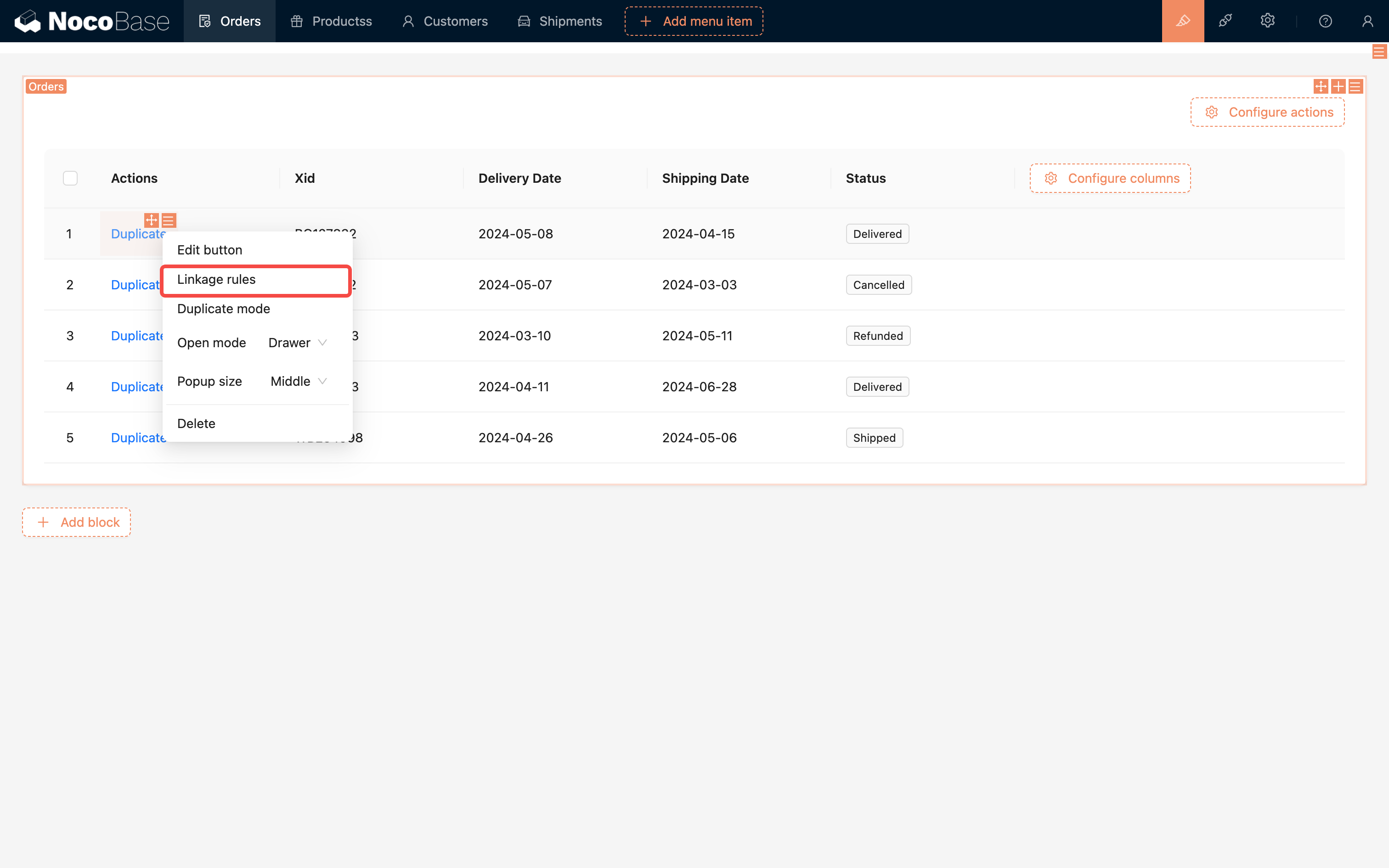Open the page settings menu icon at right edge

(x=1379, y=52)
